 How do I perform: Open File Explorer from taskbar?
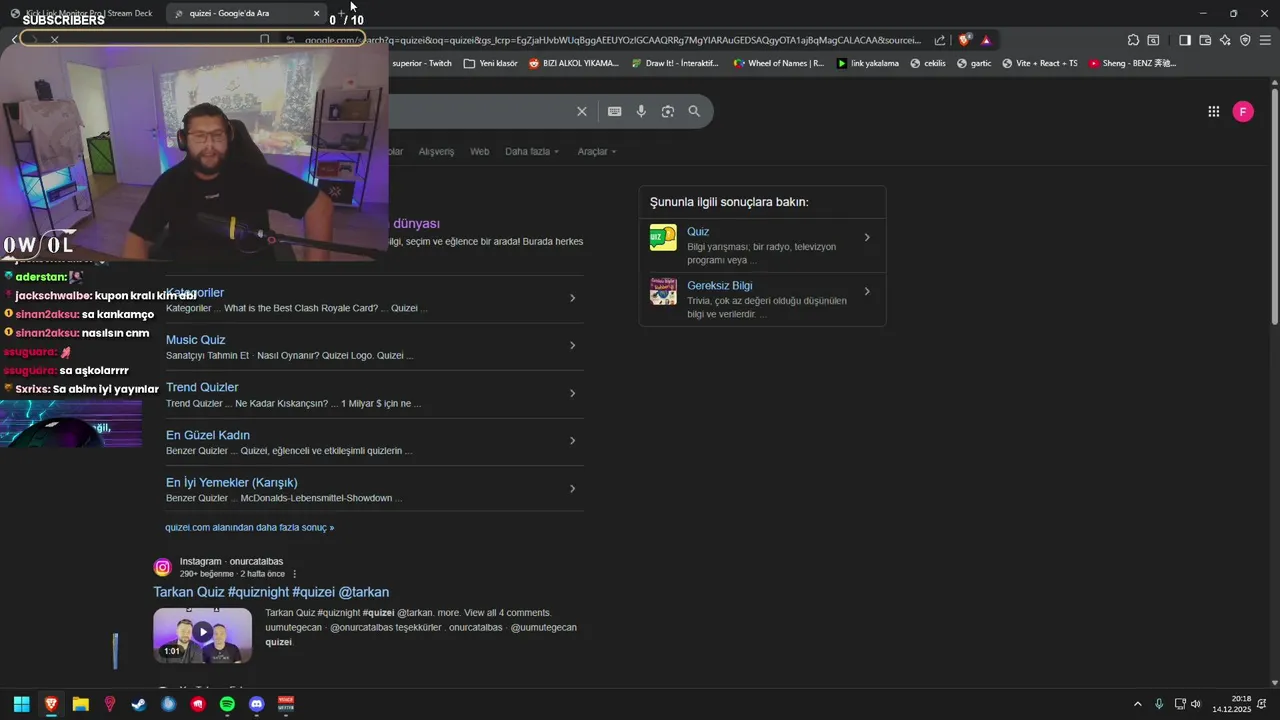coord(81,704)
